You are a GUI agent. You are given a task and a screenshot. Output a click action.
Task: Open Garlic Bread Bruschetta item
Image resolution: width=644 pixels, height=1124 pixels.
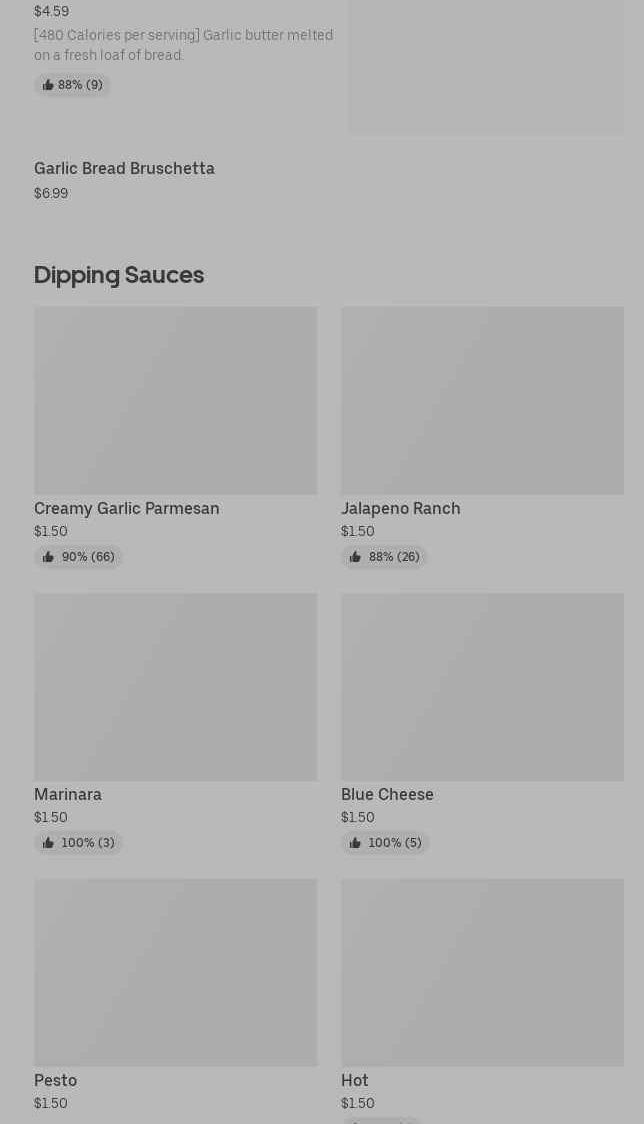(124, 168)
